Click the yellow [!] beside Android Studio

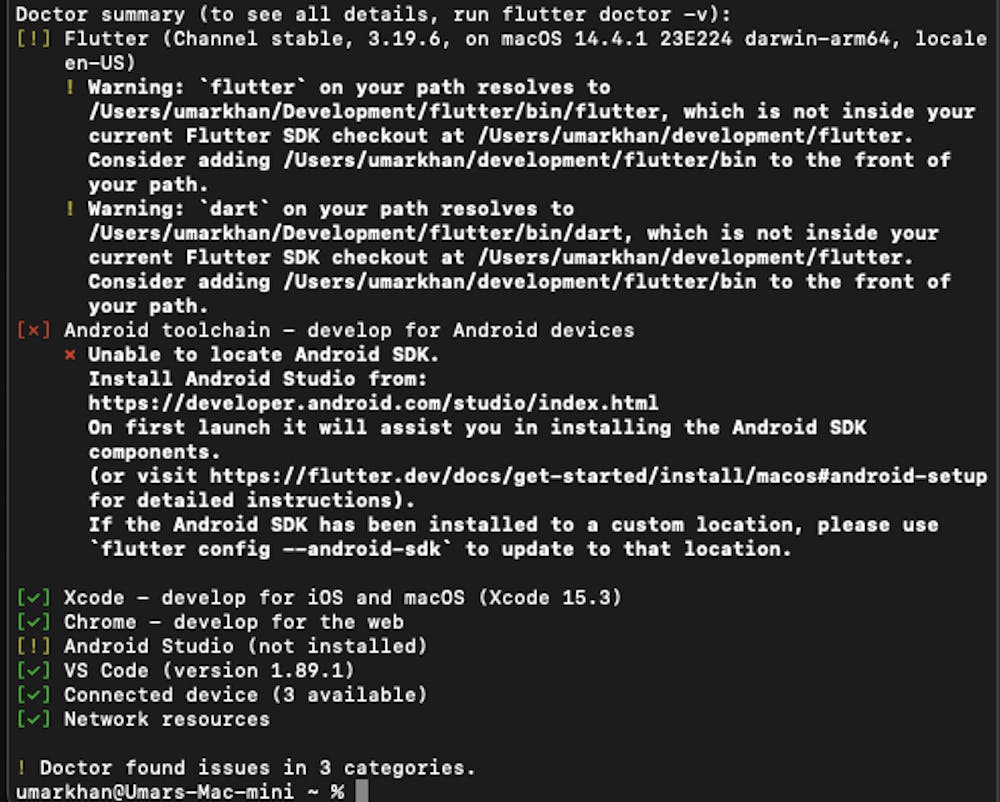click(x=34, y=646)
